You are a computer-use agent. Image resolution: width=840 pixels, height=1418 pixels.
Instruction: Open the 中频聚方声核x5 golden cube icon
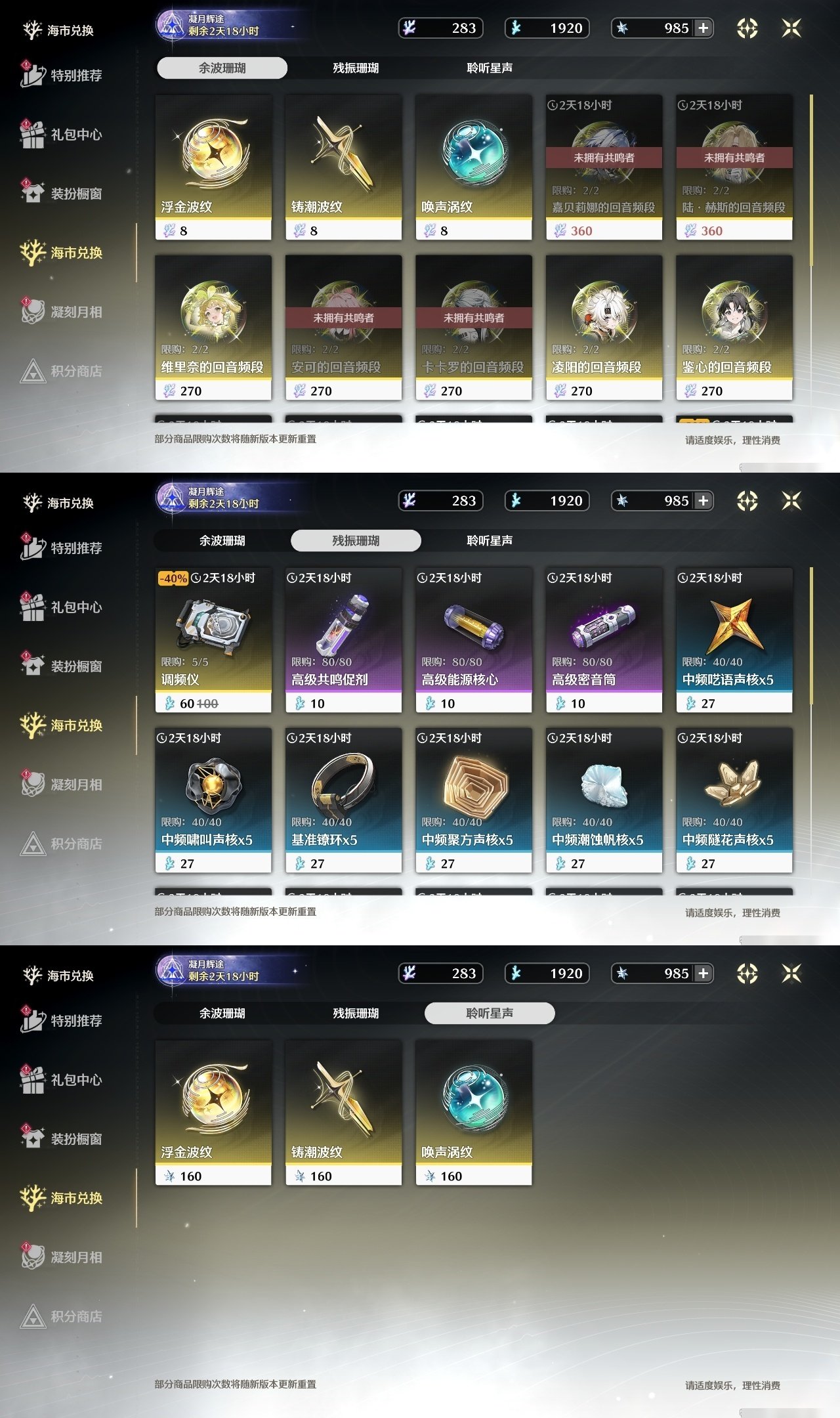click(474, 784)
